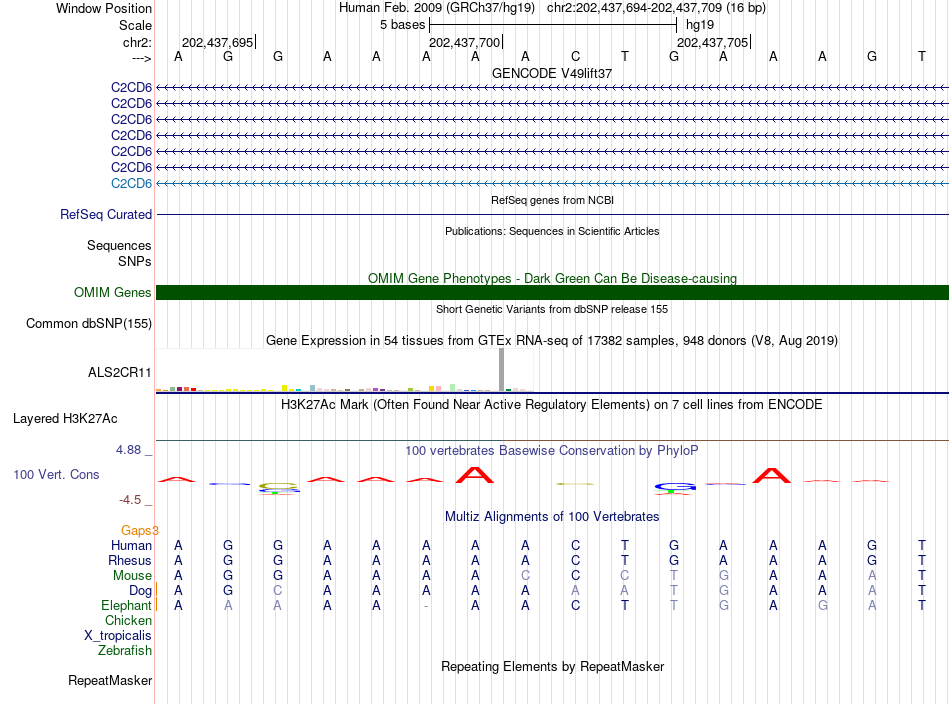
Task: Click 'Publications: Sequences in Scientific Articles' title
Action: [x=552, y=231]
